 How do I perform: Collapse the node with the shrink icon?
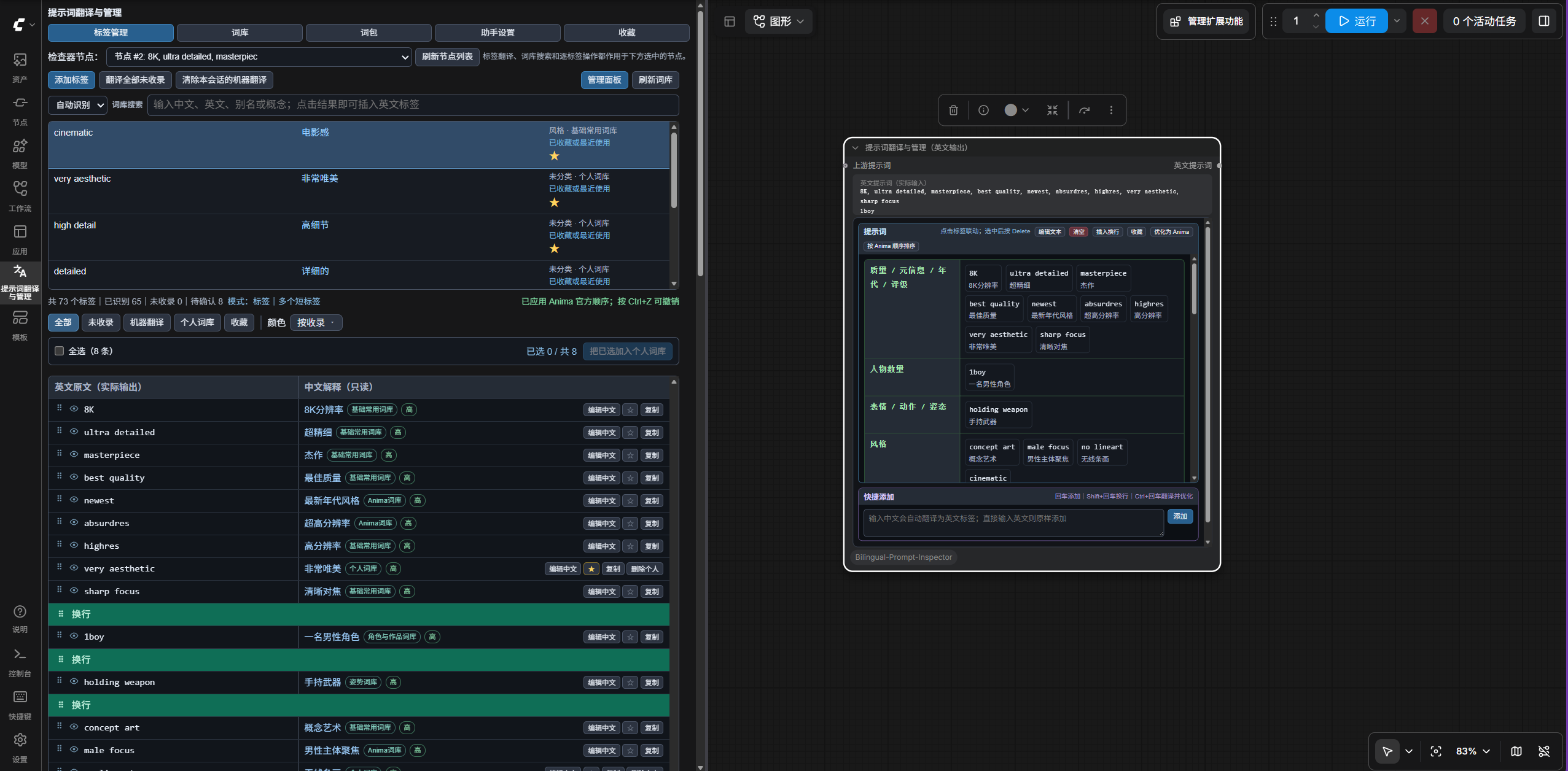(1052, 110)
